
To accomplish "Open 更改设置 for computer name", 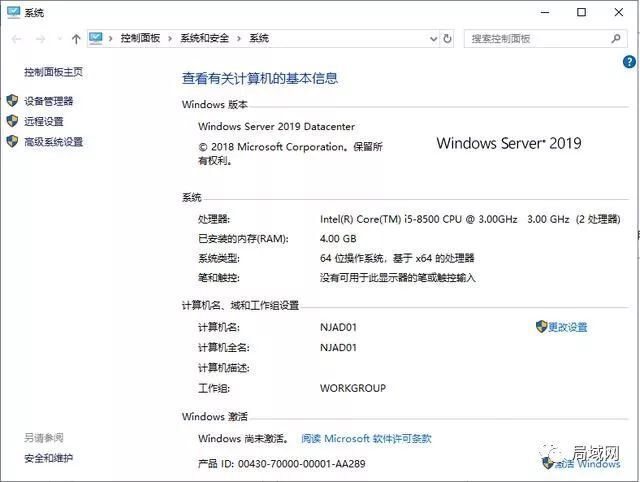I will [567, 327].
